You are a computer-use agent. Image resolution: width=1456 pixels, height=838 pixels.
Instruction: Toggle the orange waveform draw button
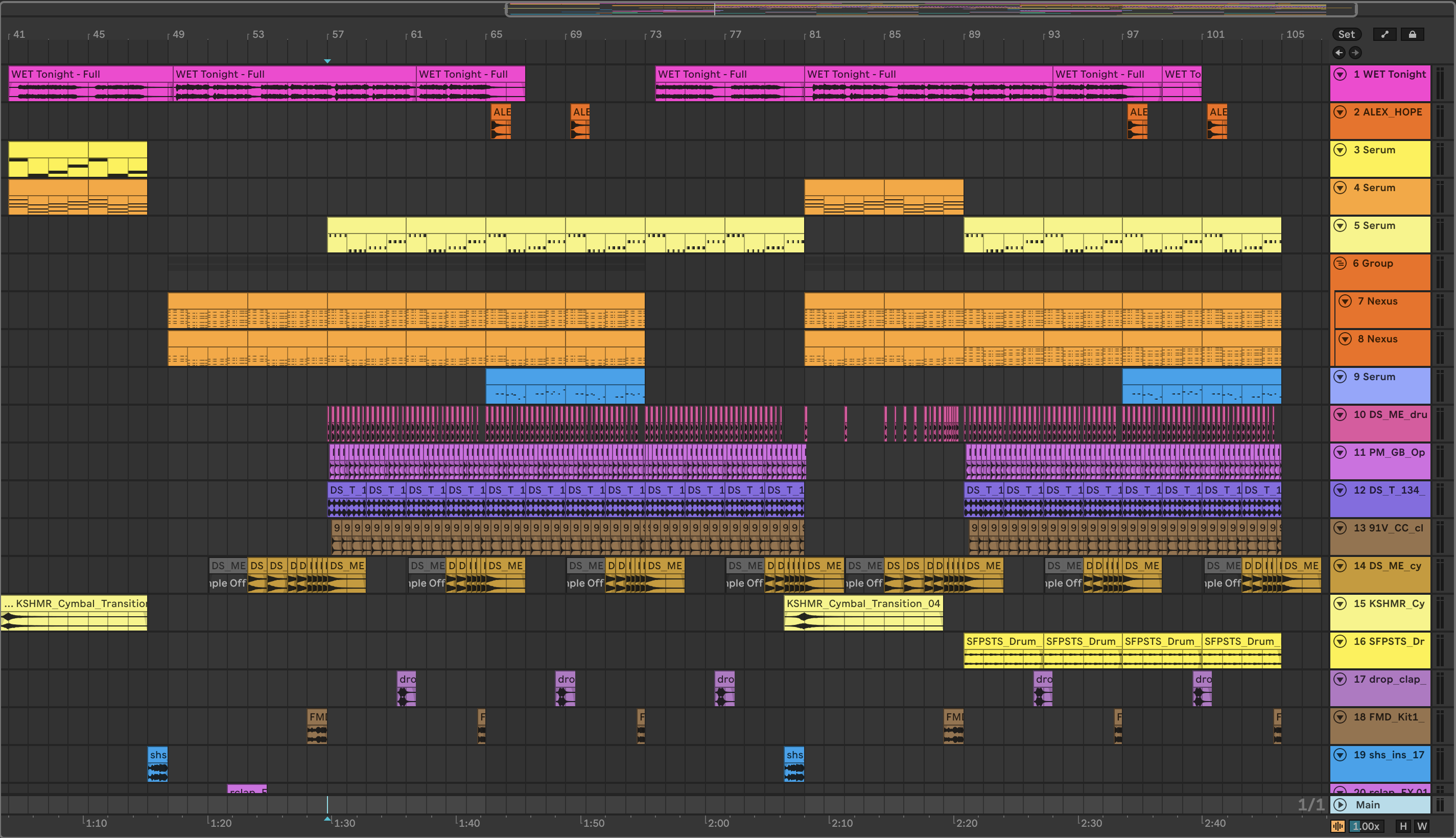[x=1338, y=826]
